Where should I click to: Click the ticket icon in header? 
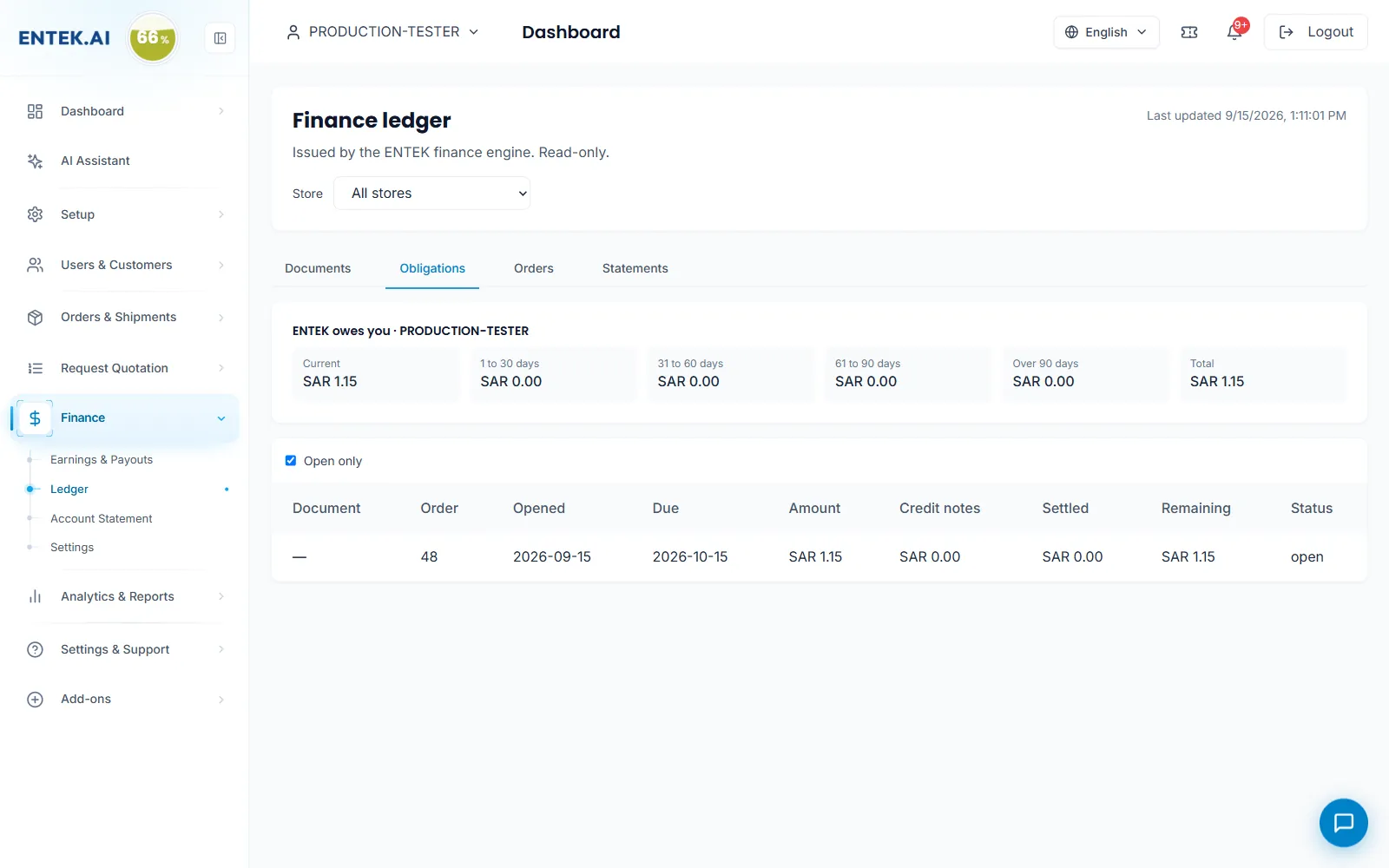coord(1189,32)
